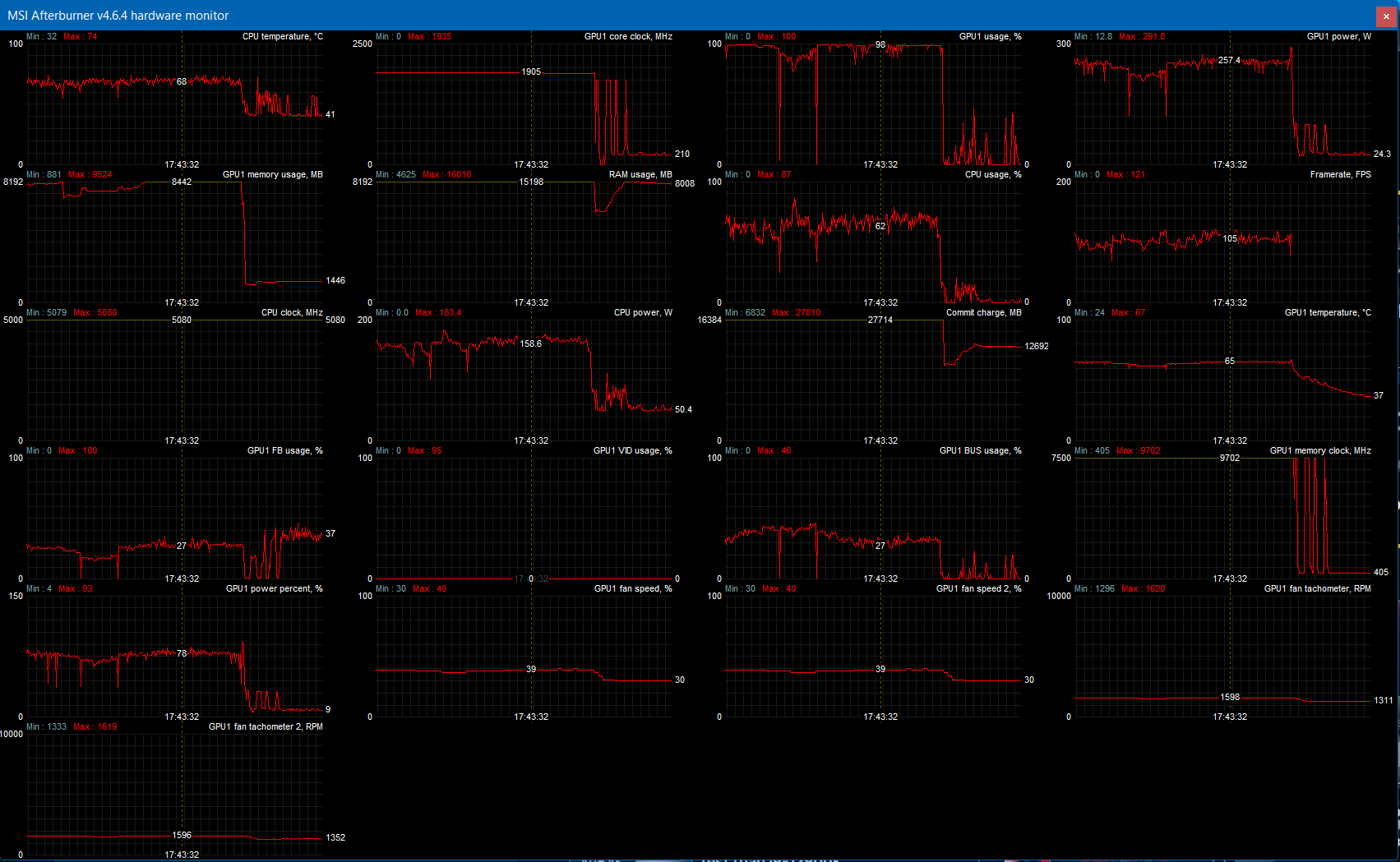Screen dimensions: 1400x862
Task: Select the 'CPU power, W' graph title
Action: (x=643, y=312)
